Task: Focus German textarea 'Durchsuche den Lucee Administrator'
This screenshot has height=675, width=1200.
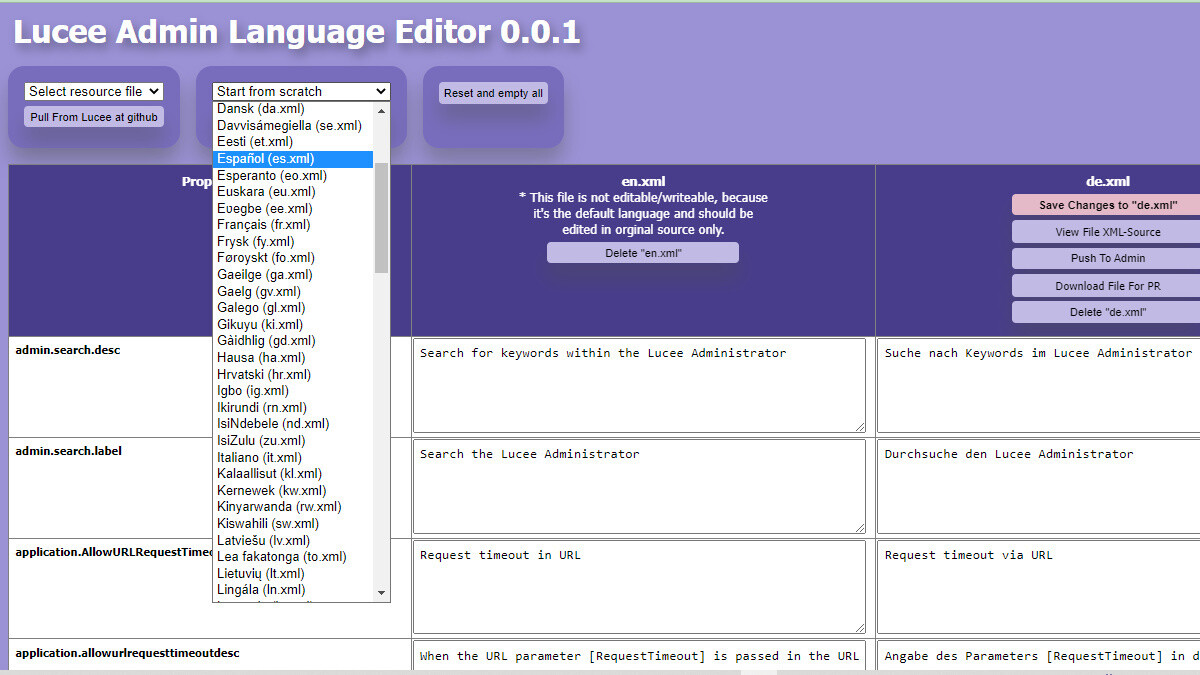Action: [1039, 487]
